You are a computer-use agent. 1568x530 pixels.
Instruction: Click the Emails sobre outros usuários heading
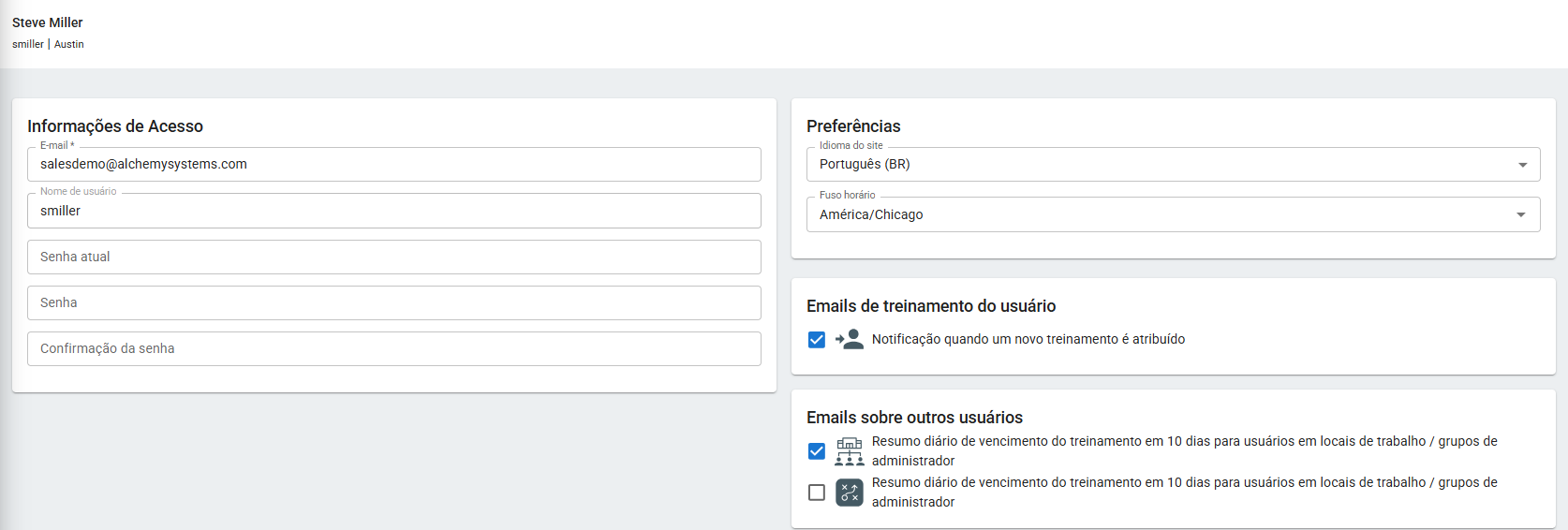pyautogui.click(x=914, y=418)
